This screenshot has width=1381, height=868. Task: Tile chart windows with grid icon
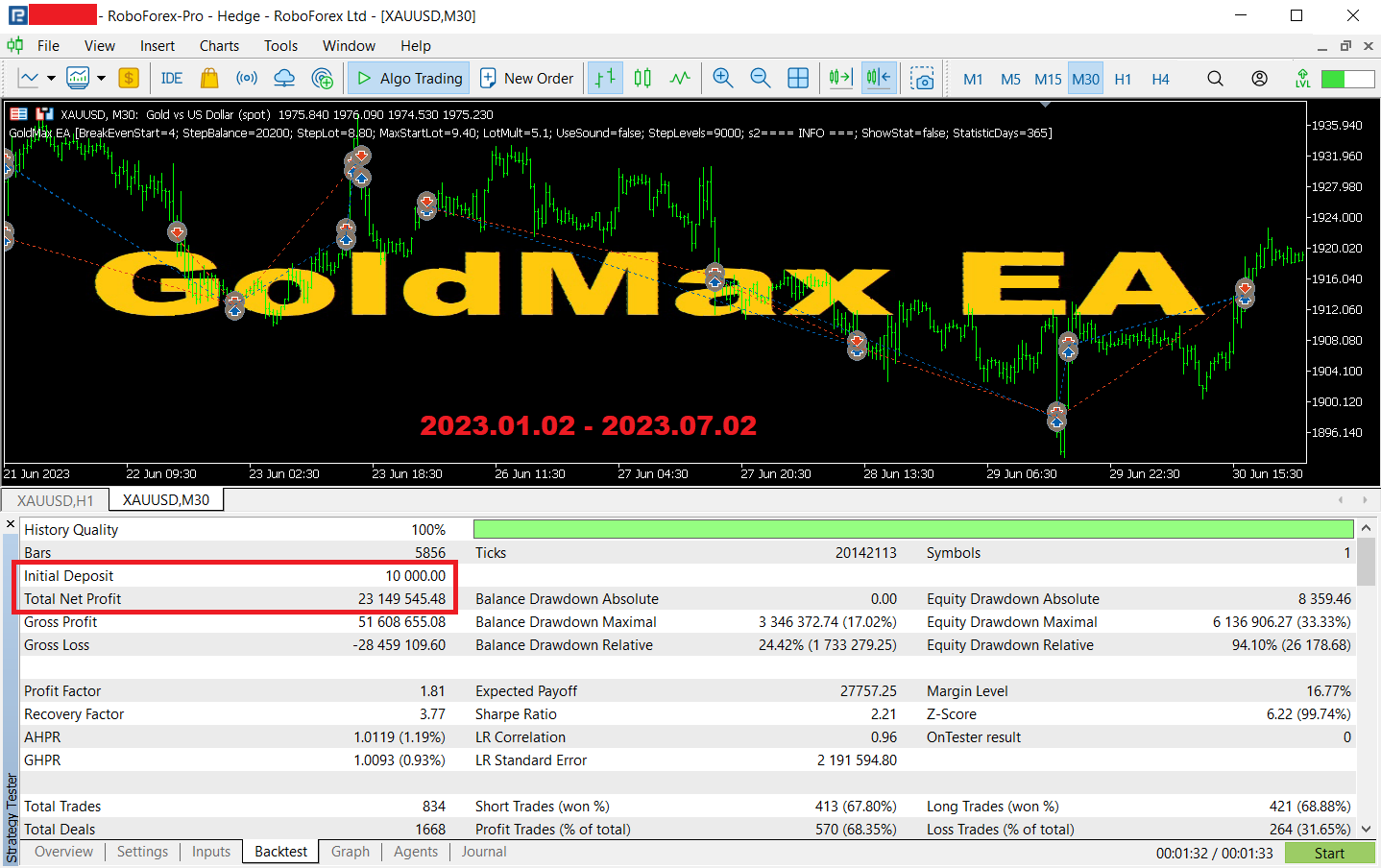tap(798, 79)
